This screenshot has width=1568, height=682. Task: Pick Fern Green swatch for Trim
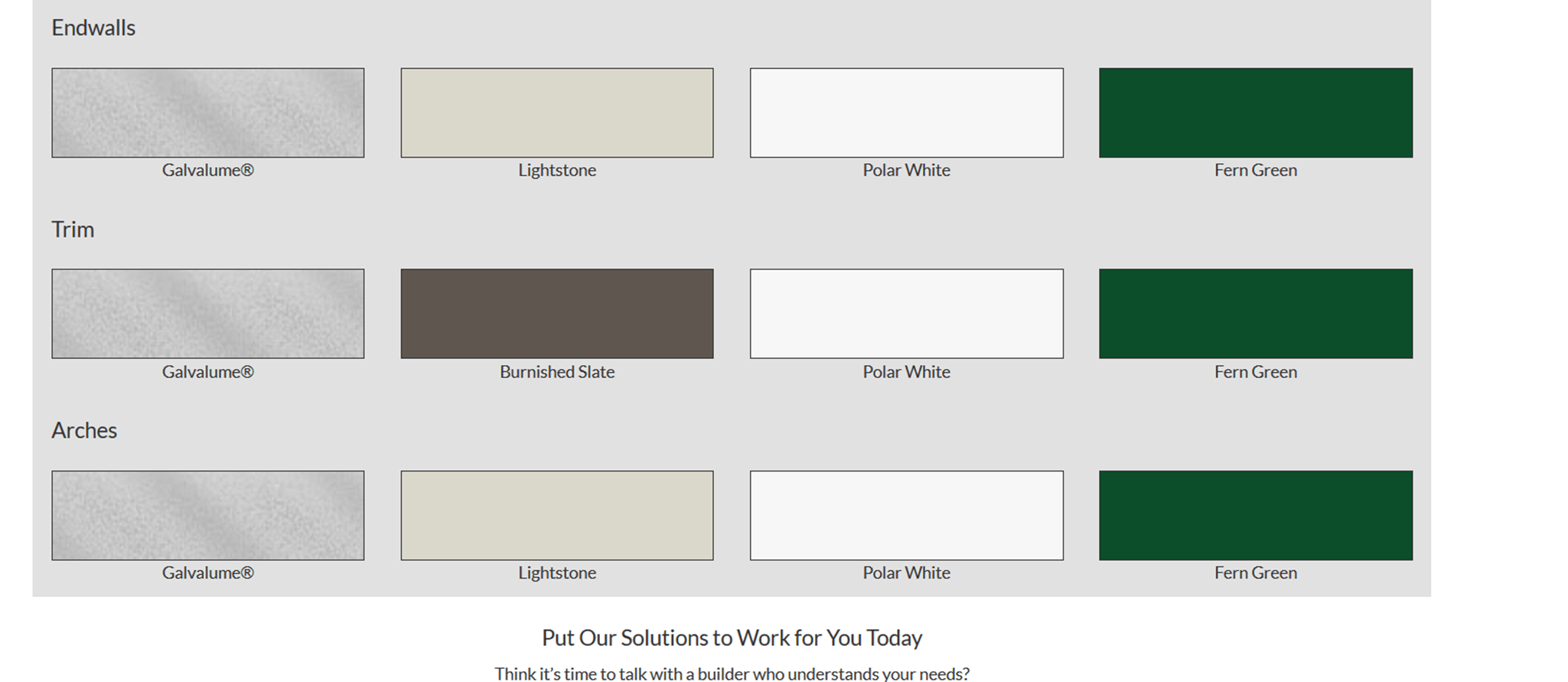click(1256, 314)
